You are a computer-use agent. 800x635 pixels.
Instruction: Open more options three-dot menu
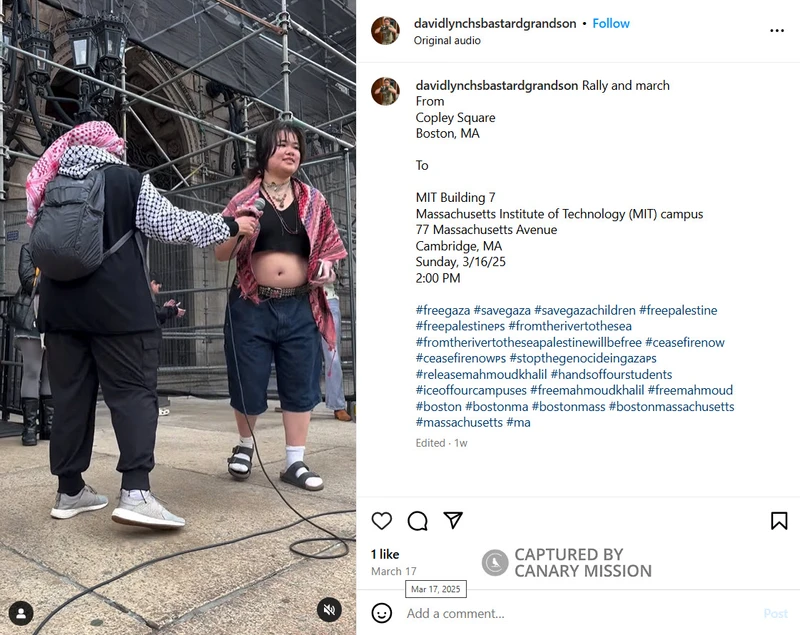coord(777,31)
